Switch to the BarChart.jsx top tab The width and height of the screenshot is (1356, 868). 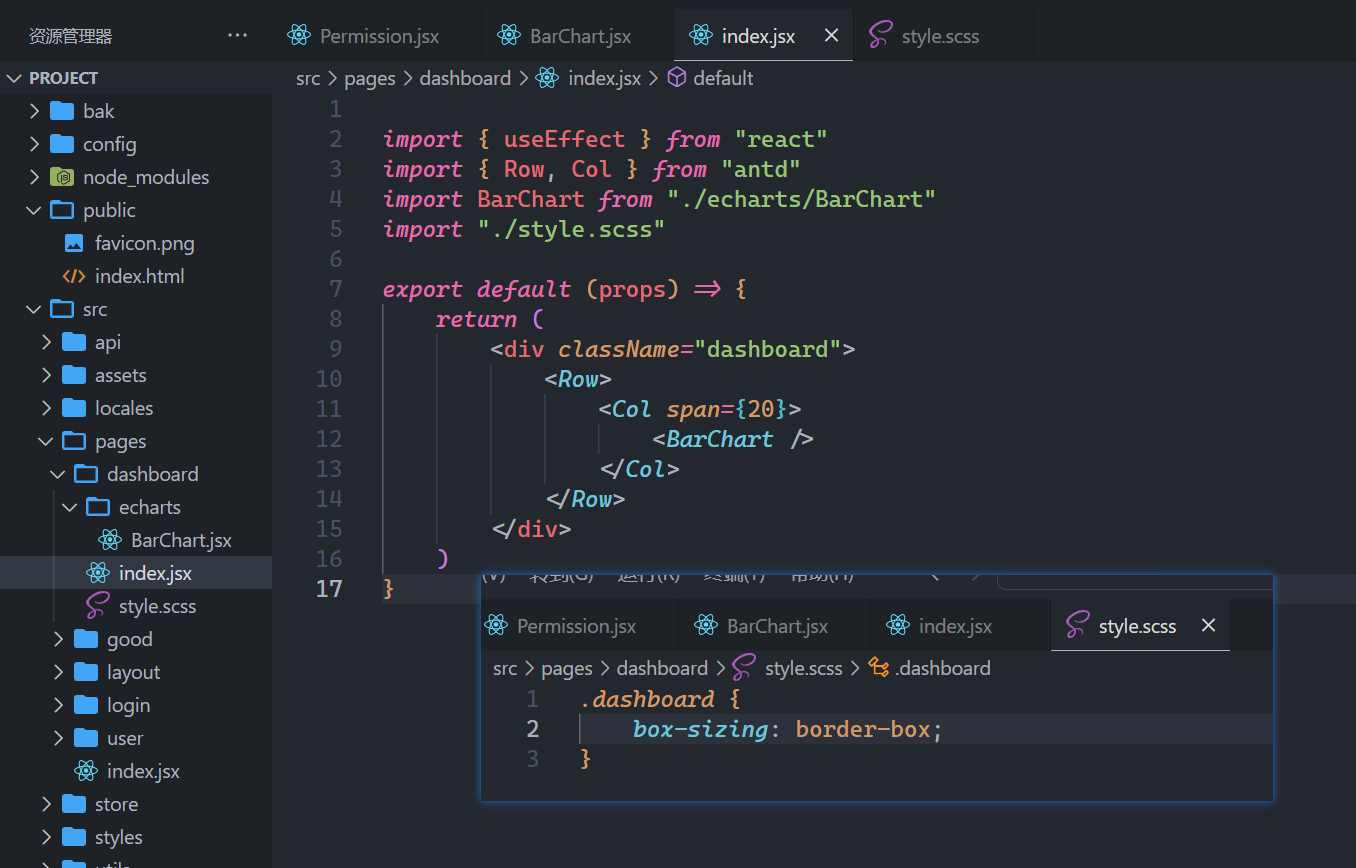pyautogui.click(x=577, y=36)
